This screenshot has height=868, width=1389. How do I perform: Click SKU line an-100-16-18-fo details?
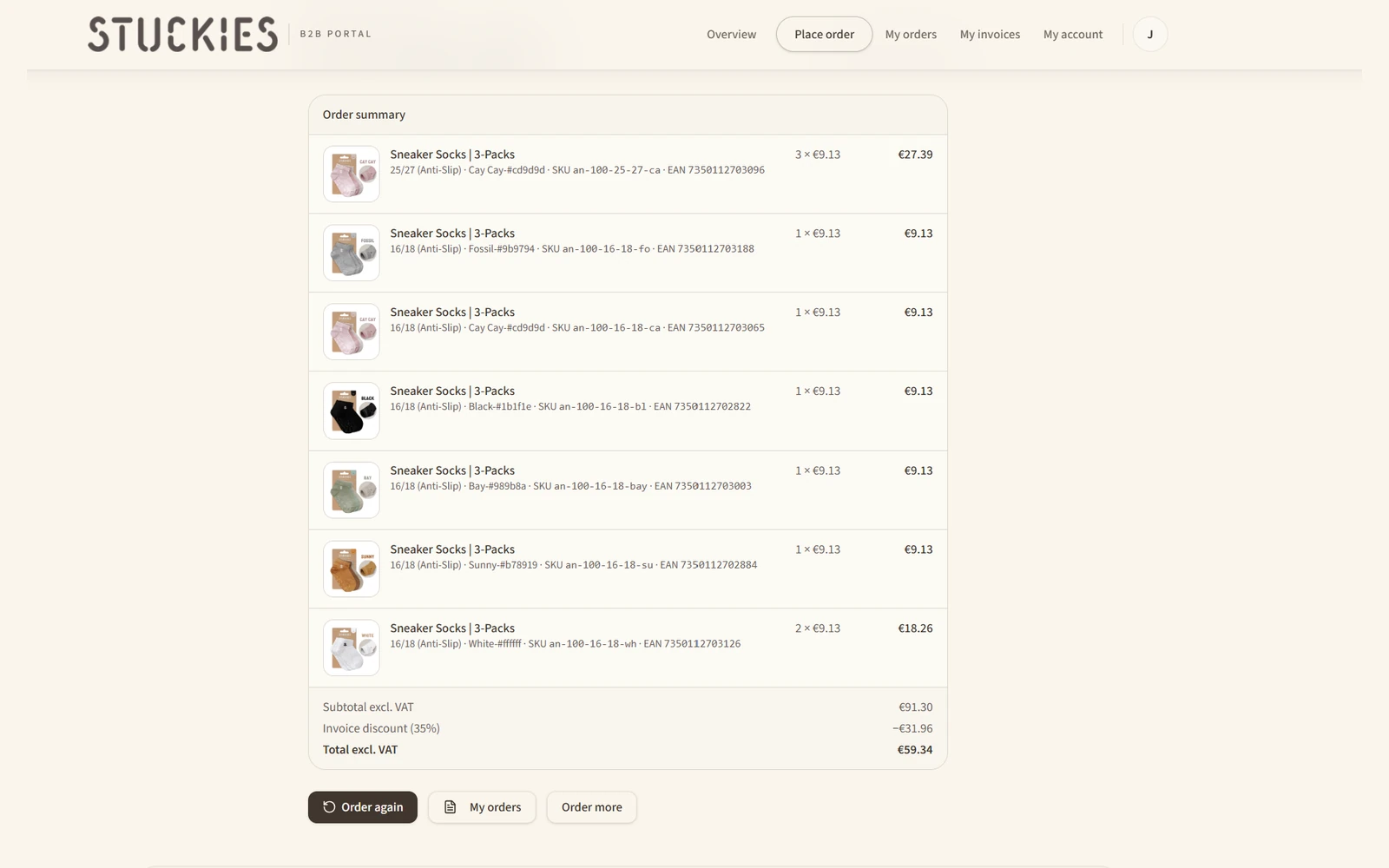click(x=572, y=249)
